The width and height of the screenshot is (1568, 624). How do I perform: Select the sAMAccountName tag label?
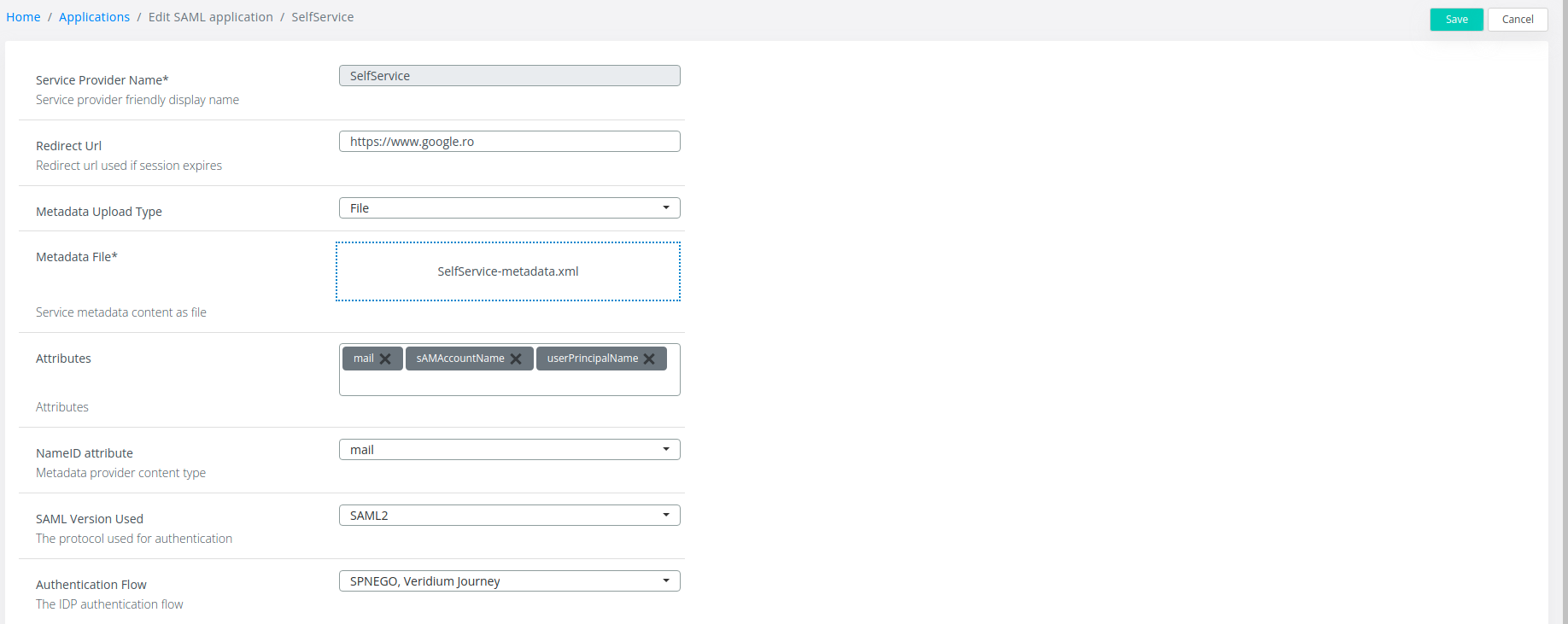460,359
